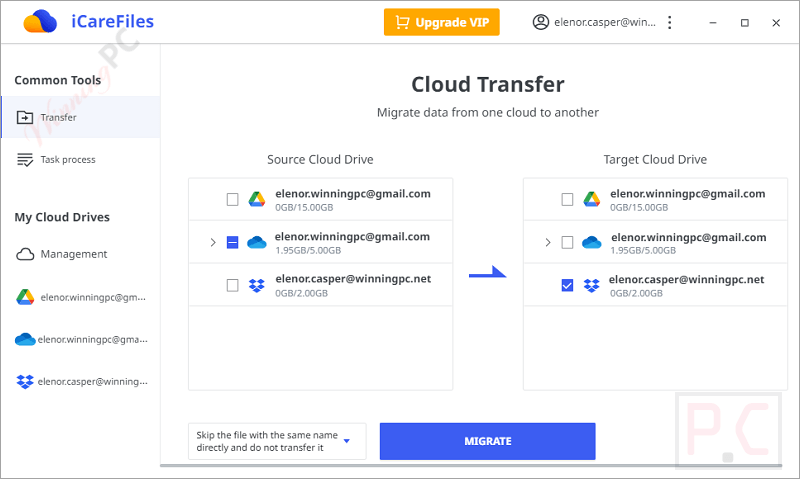Click the account email elenor.casper@win...
800x479 pixels.
[605, 22]
